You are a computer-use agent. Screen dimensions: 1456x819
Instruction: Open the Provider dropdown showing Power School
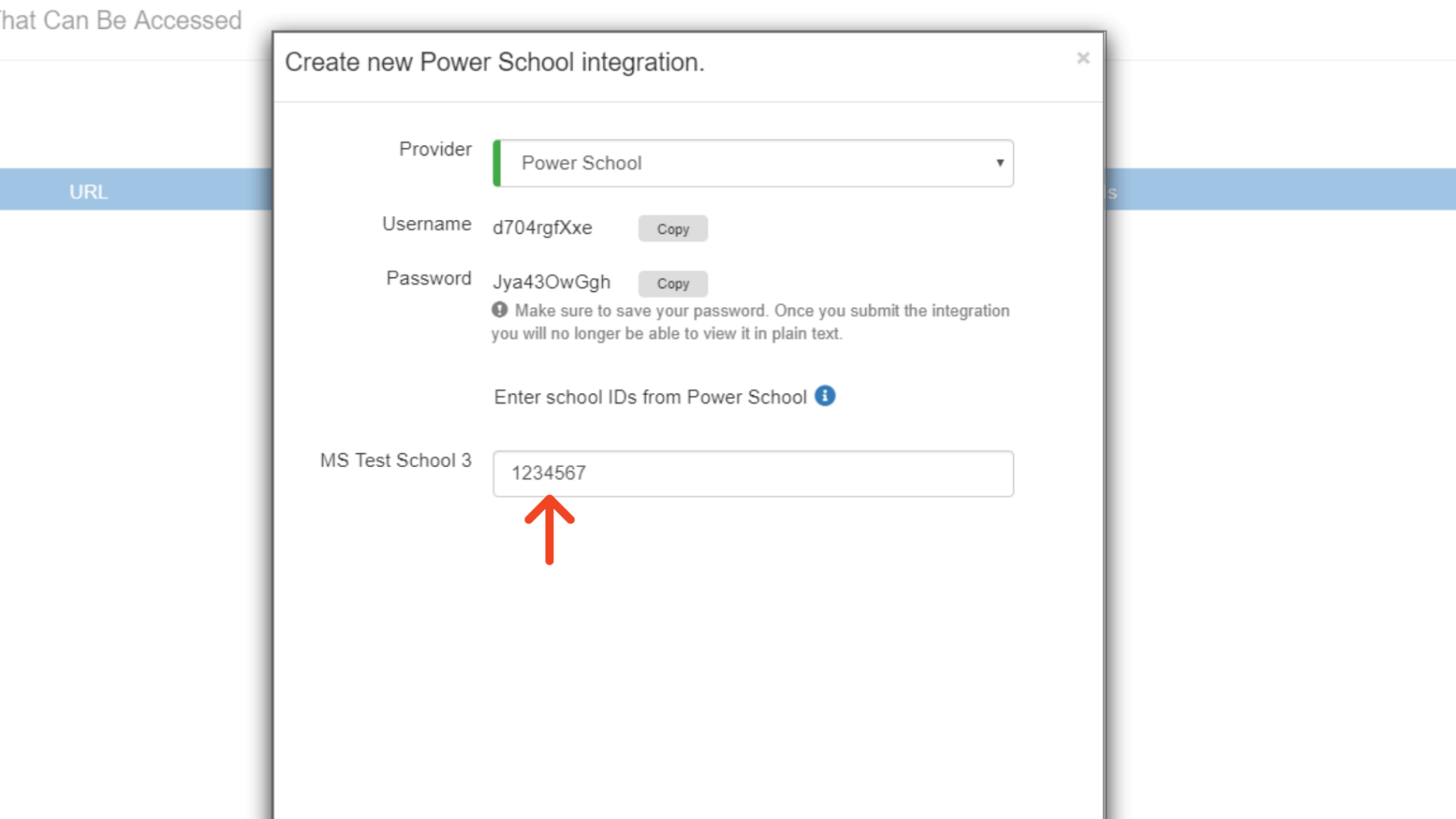[x=752, y=163]
